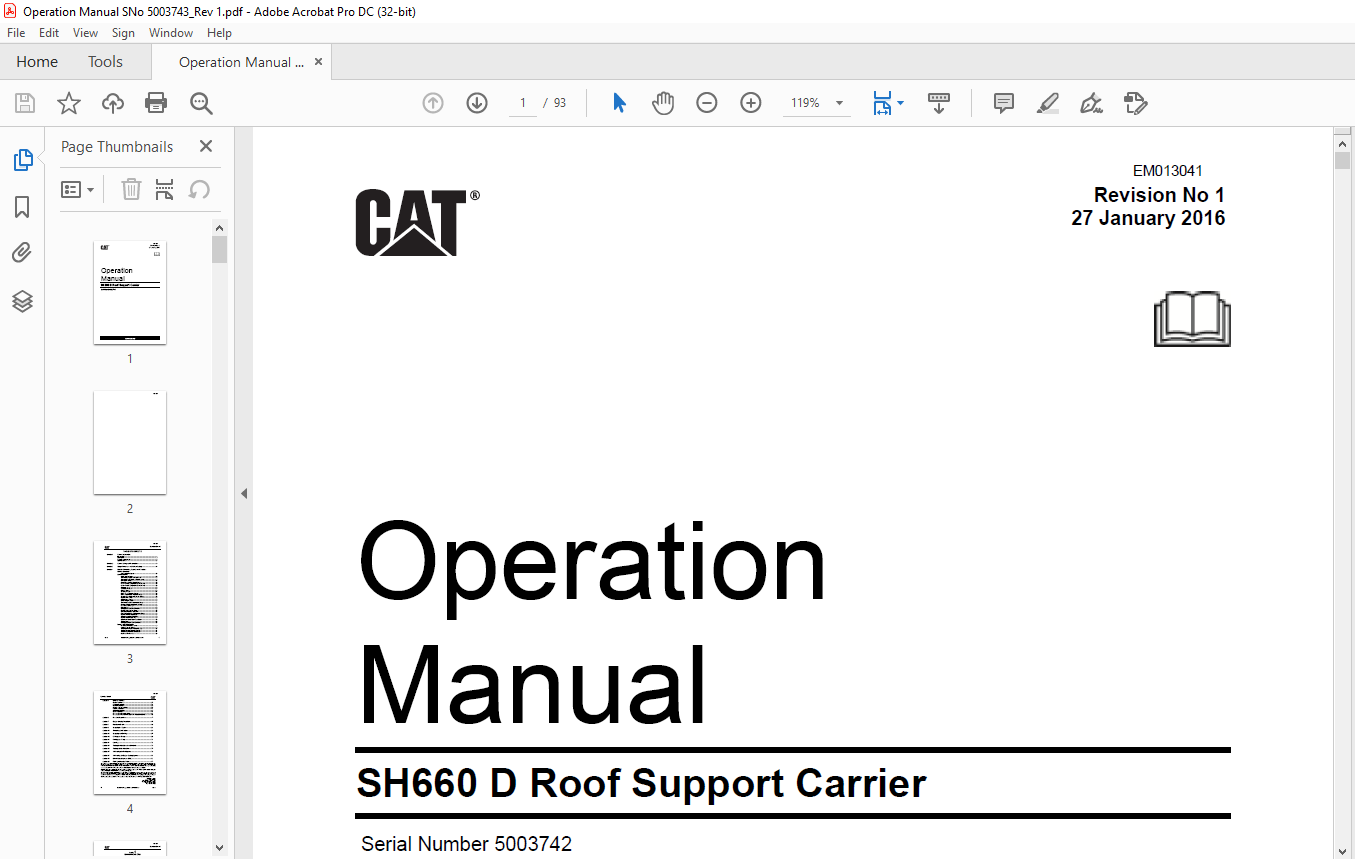Close the Operation Manual document tab
This screenshot has height=859, width=1355.
[x=318, y=62]
